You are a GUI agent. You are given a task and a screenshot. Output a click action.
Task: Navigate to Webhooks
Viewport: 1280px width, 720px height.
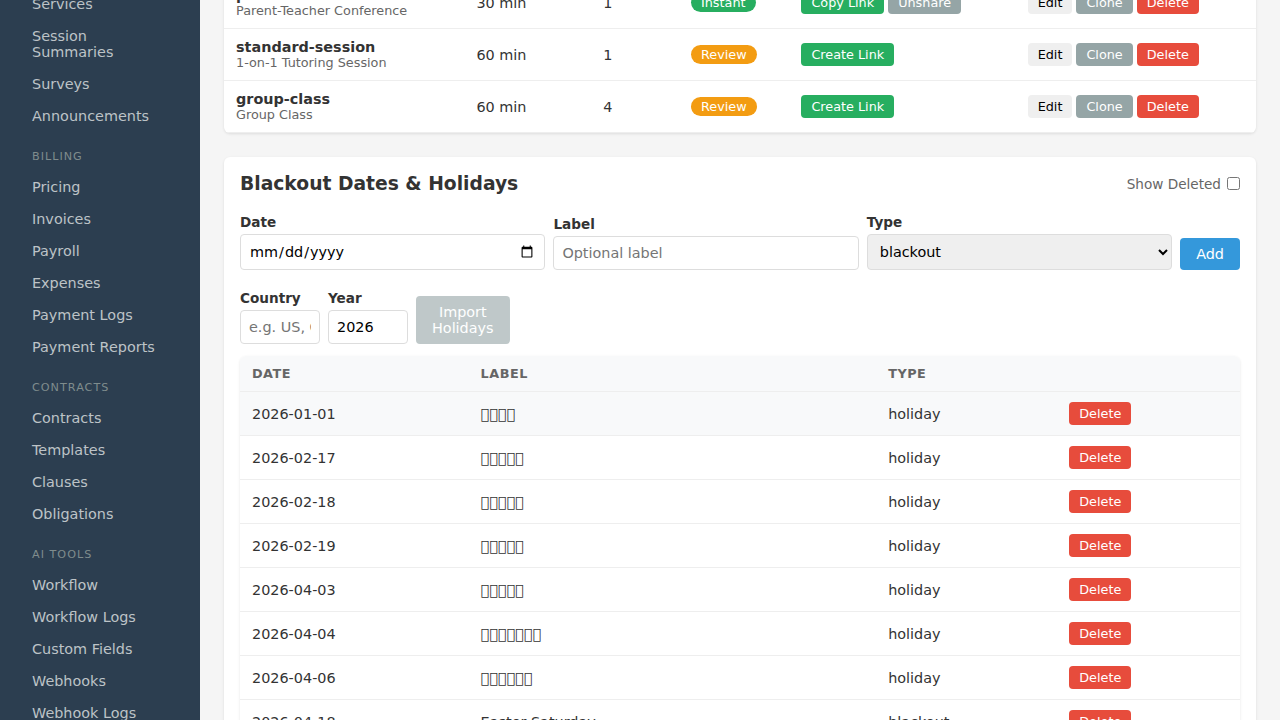69,681
